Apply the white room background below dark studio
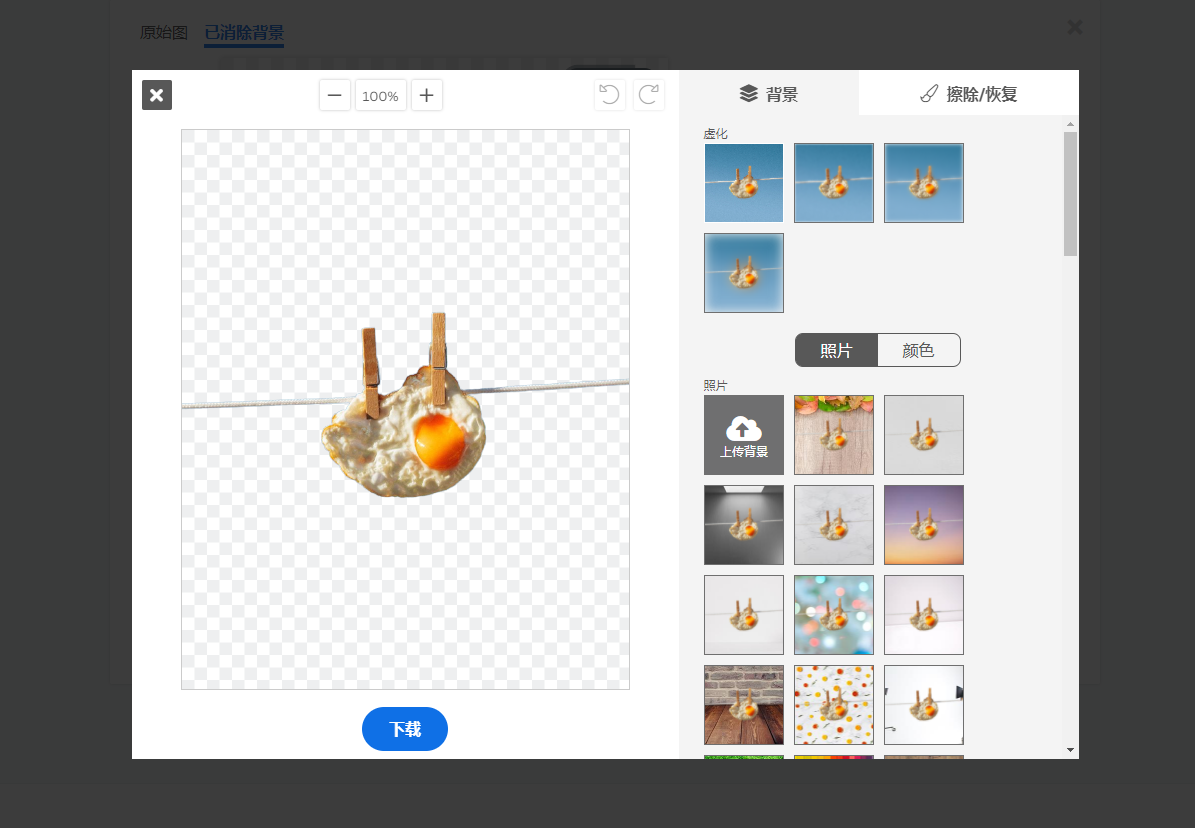 pos(744,615)
